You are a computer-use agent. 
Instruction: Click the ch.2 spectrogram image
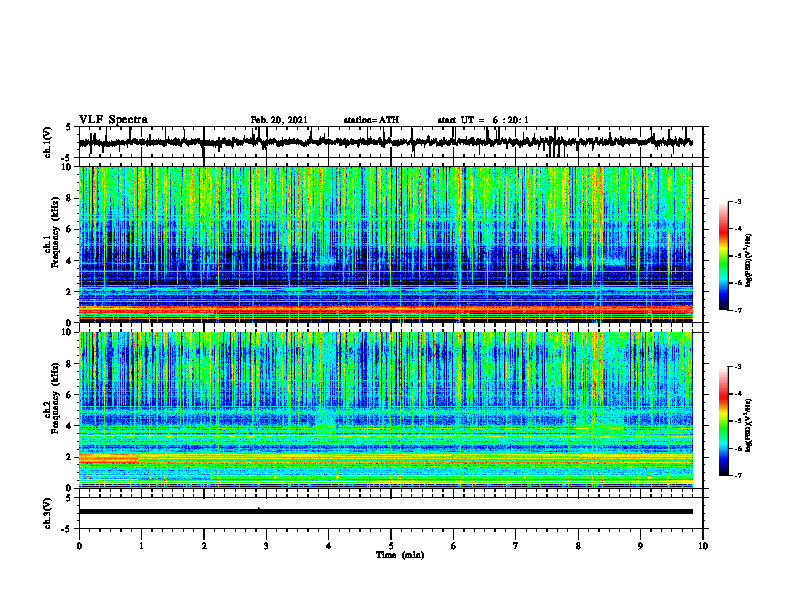[386, 410]
